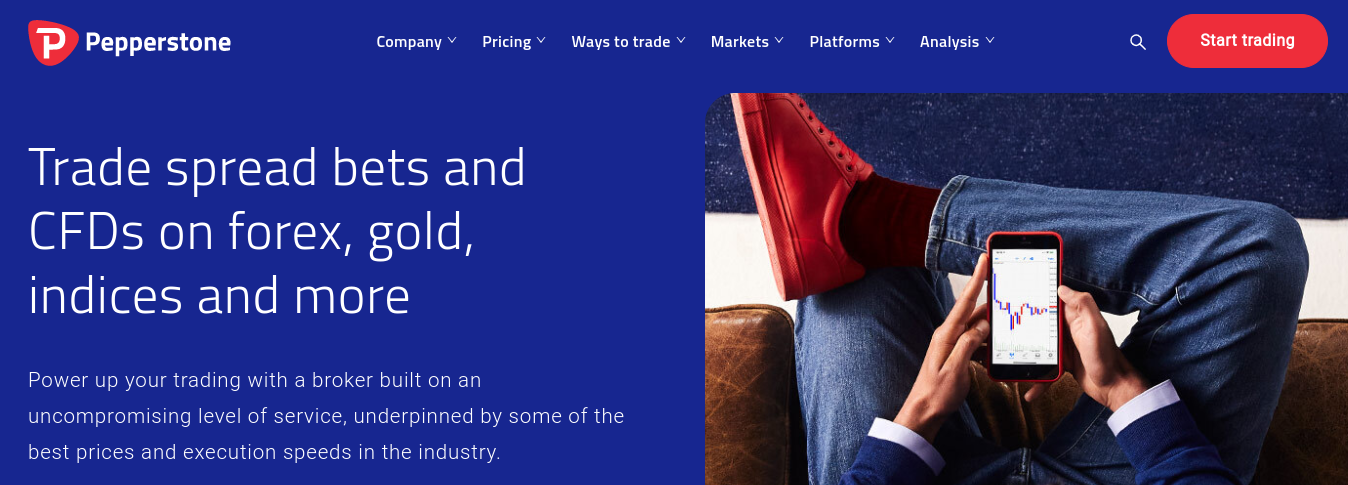Click the Power up your trading paragraph
The height and width of the screenshot is (485, 1348).
[x=326, y=416]
